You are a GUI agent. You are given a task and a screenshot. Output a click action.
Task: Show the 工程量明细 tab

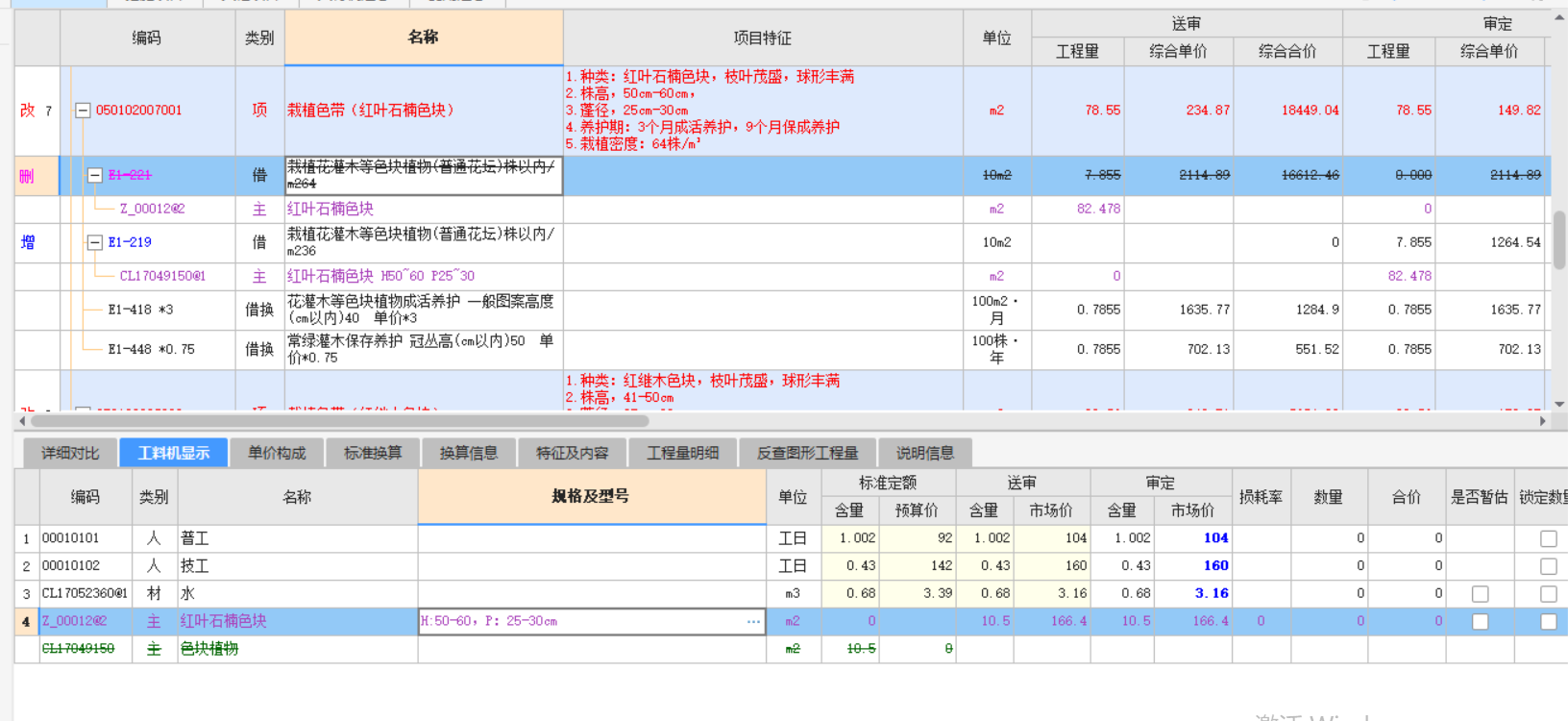click(683, 453)
